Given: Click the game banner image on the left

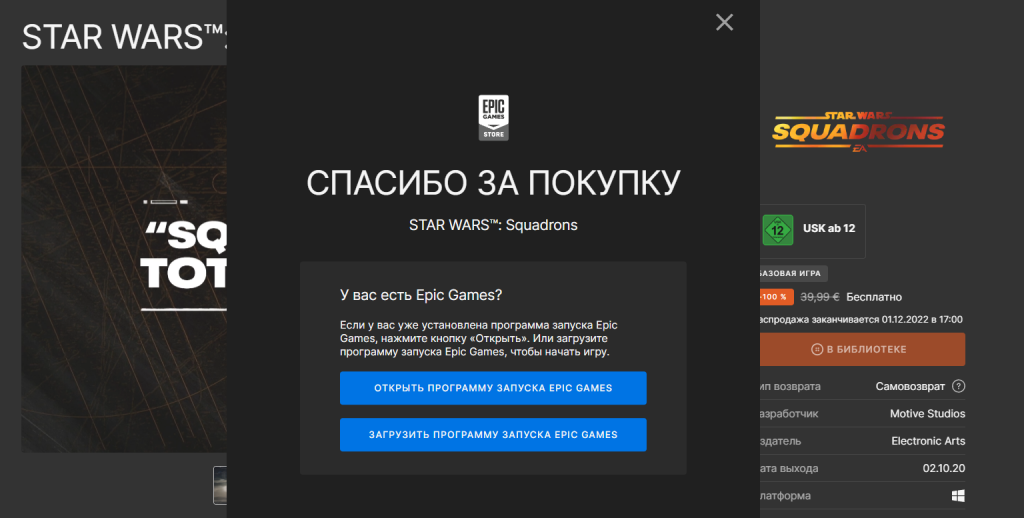Looking at the screenshot, I should pos(124,259).
